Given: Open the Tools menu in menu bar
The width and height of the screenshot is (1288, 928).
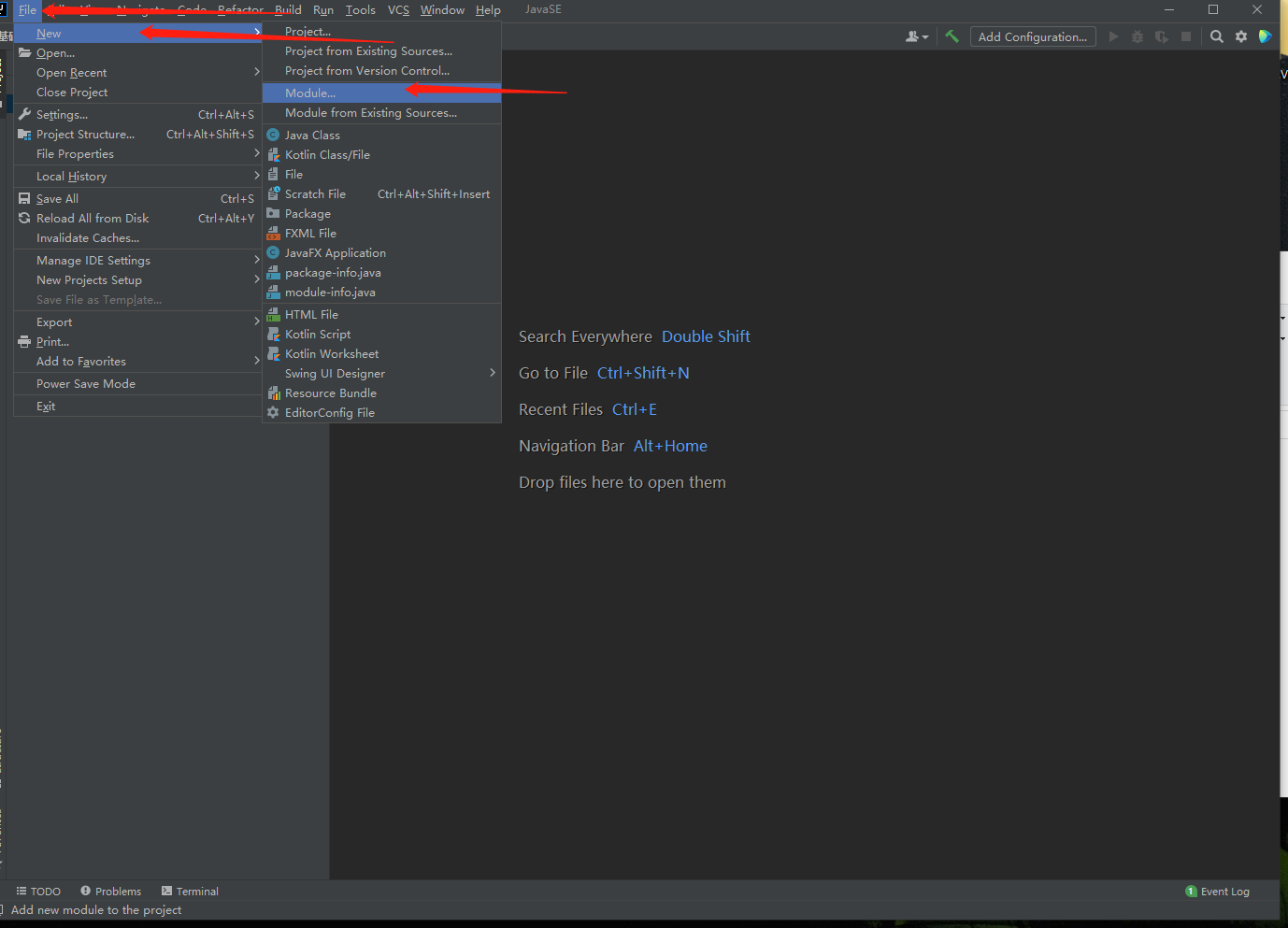Looking at the screenshot, I should (360, 10).
